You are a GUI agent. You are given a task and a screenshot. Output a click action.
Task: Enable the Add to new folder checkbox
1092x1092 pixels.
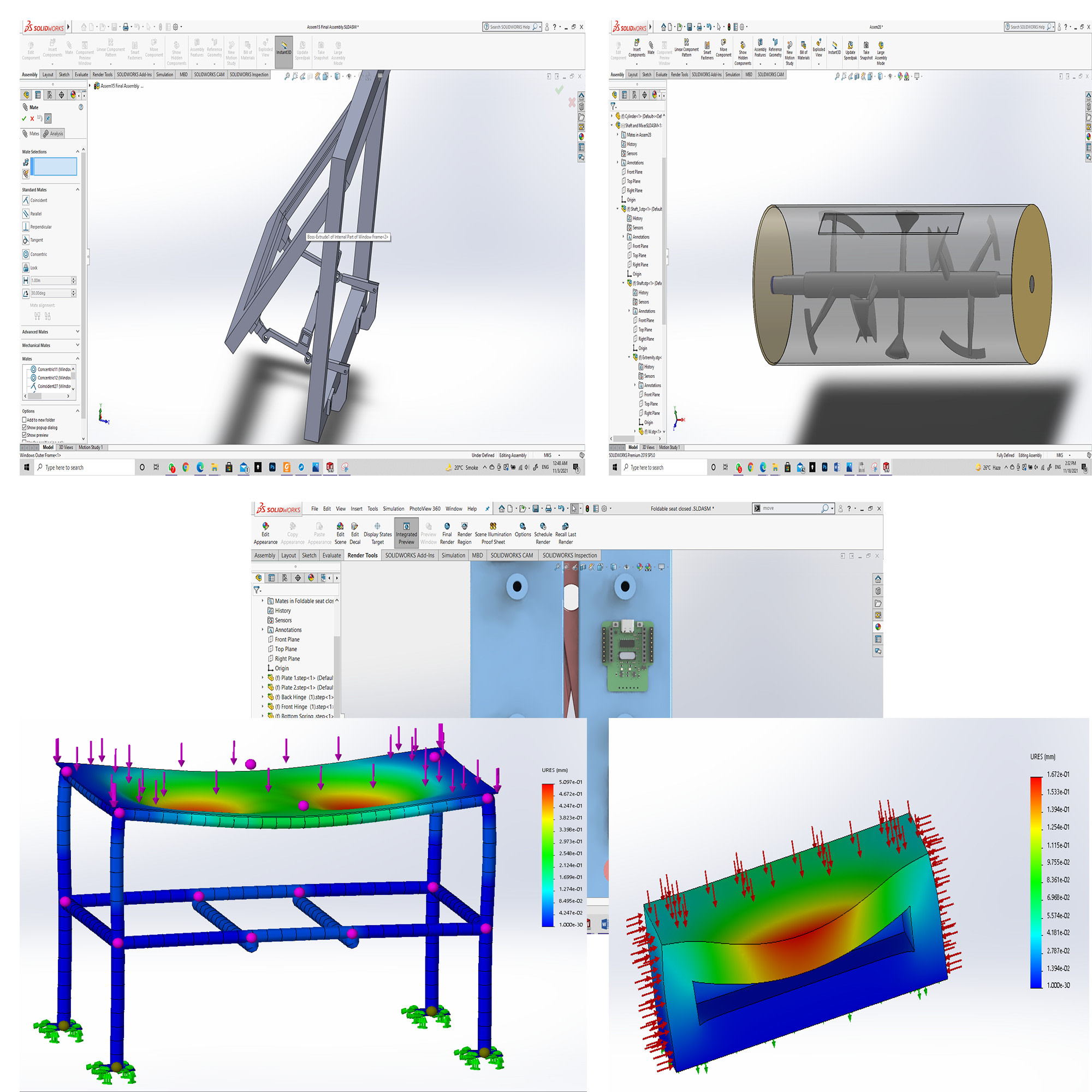pos(25,420)
